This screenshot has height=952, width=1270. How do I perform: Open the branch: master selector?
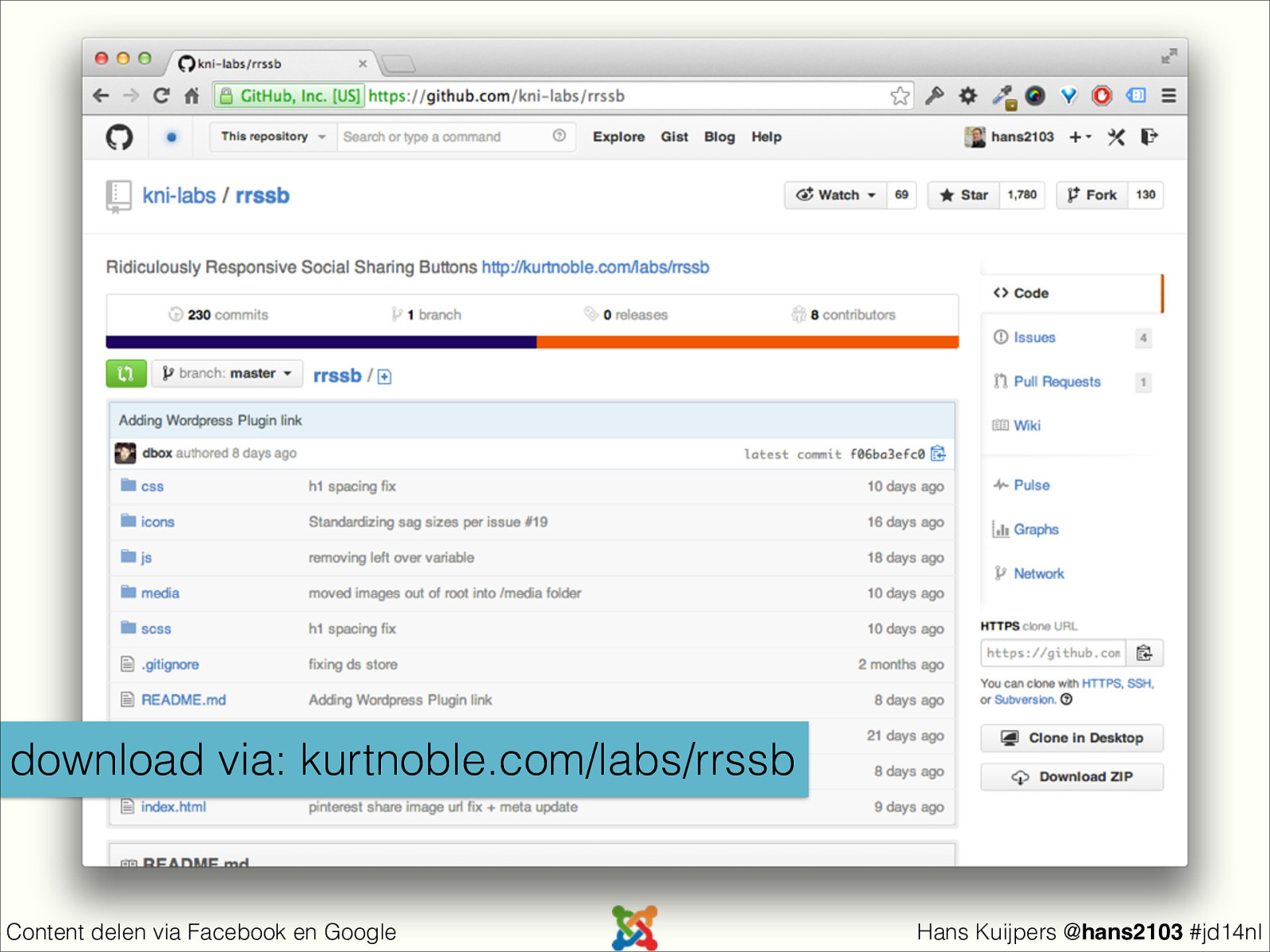pyautogui.click(x=227, y=374)
